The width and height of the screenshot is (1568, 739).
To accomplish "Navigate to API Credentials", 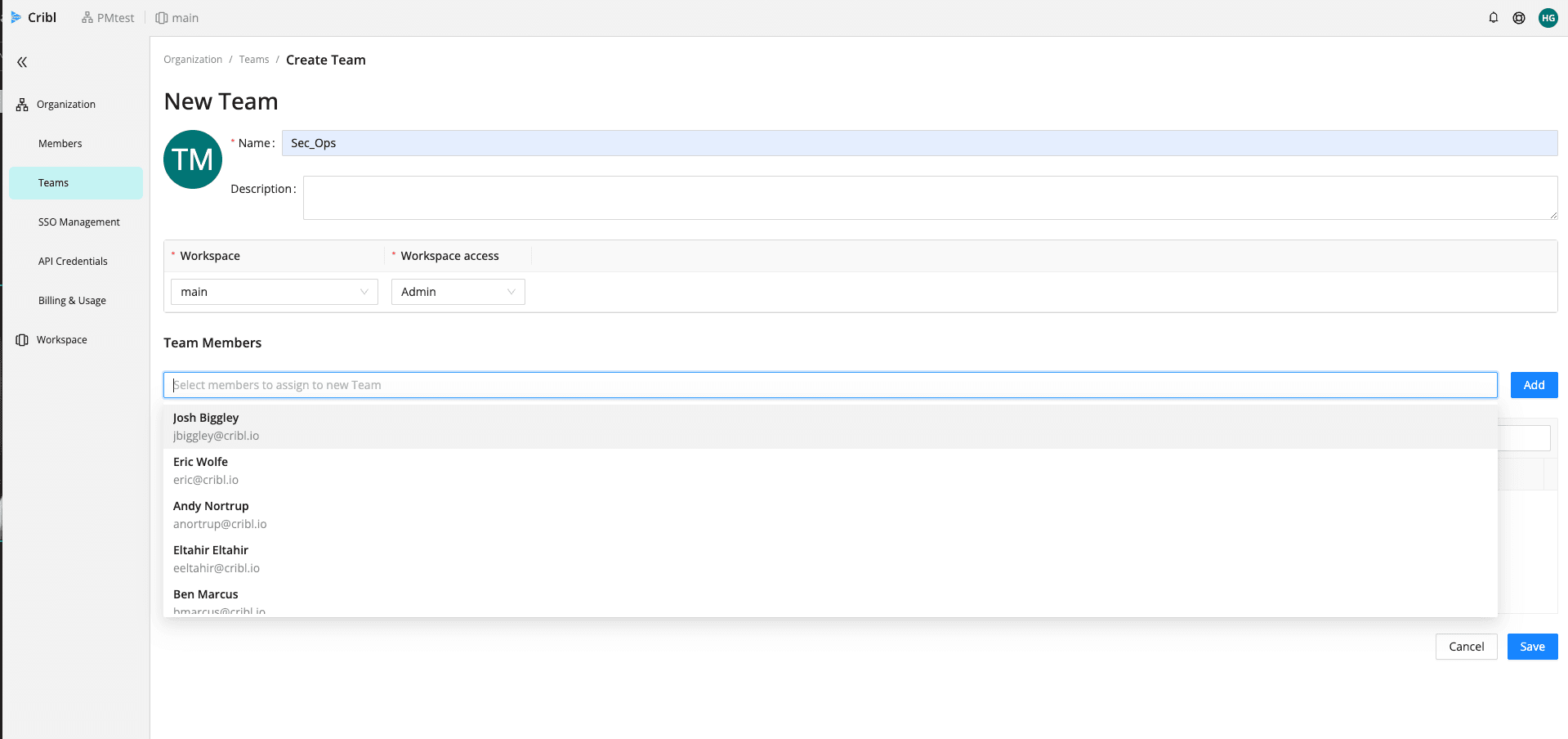I will tap(73, 262).
